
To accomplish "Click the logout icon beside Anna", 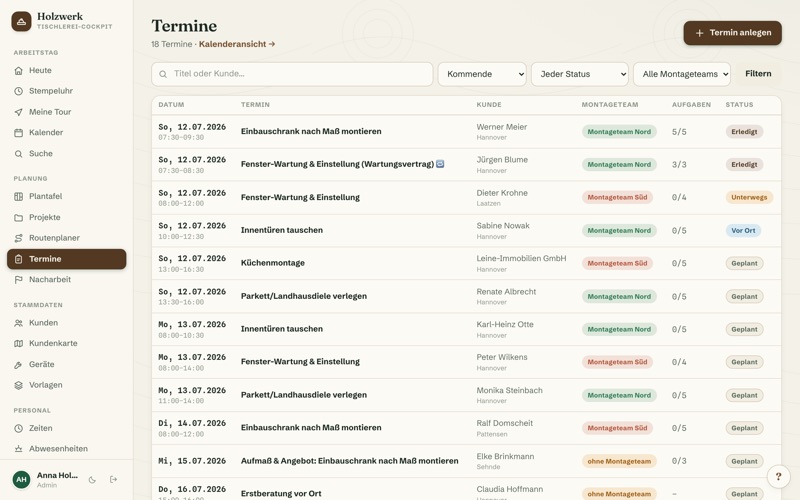I will click(x=113, y=480).
